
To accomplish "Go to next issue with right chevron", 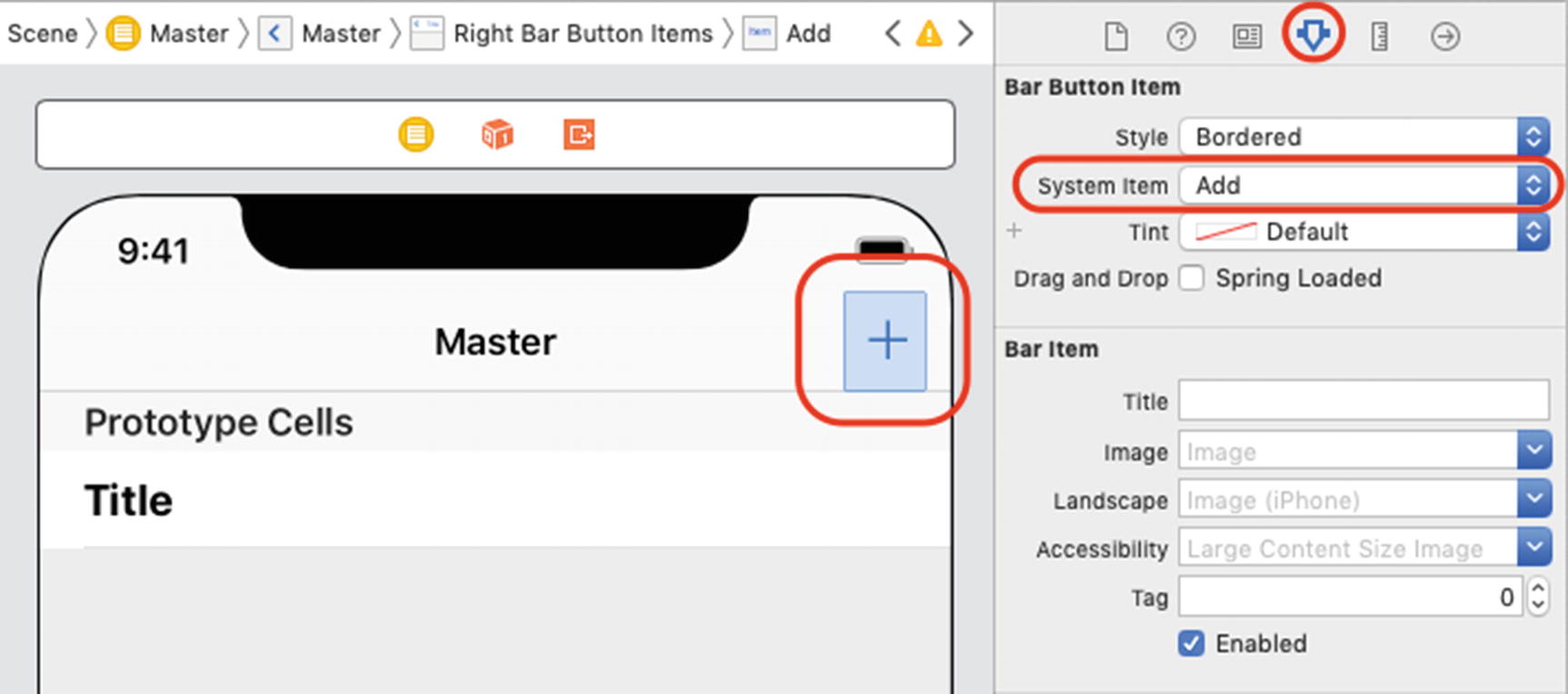I will (x=965, y=34).
